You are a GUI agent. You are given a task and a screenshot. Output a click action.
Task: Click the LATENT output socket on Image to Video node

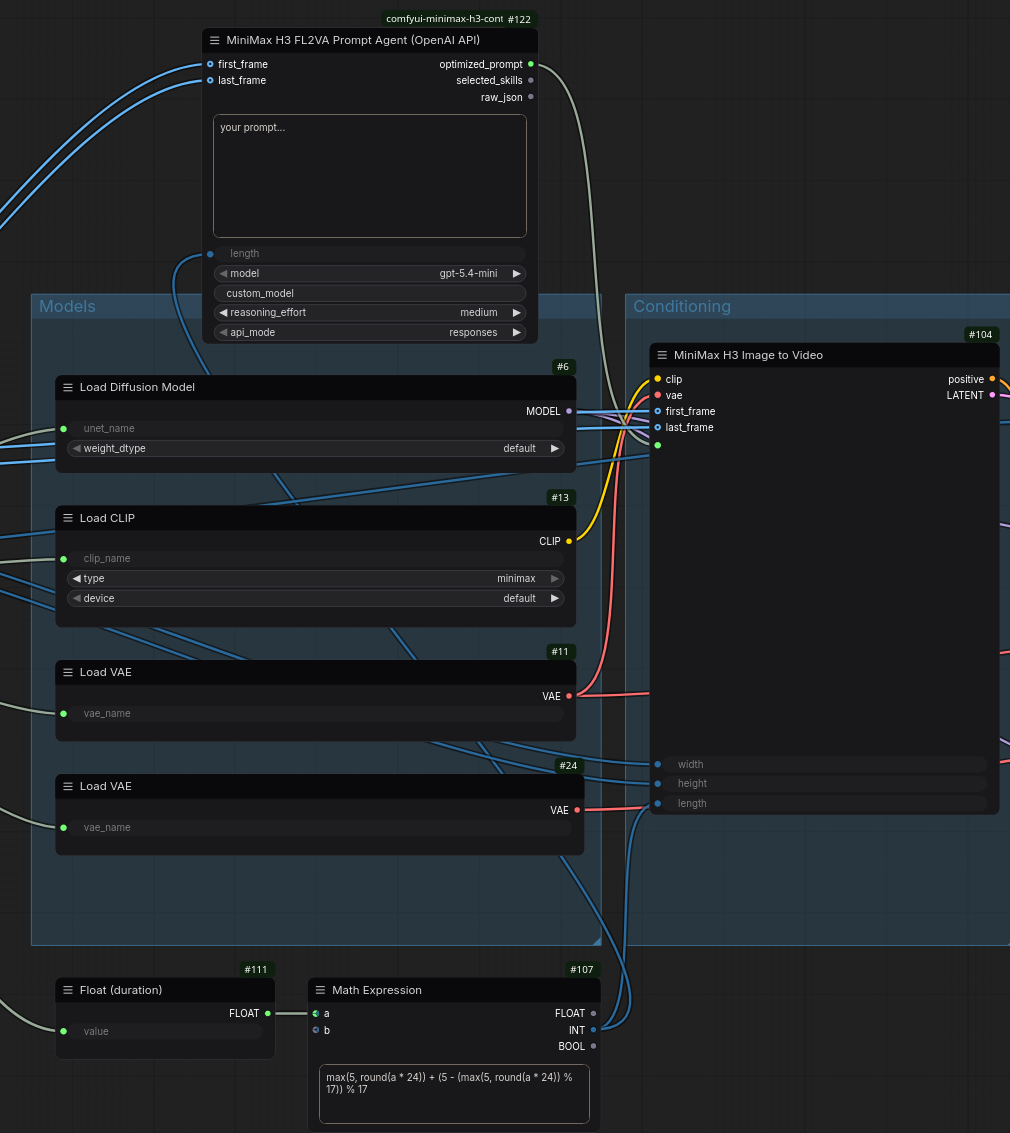pos(992,395)
